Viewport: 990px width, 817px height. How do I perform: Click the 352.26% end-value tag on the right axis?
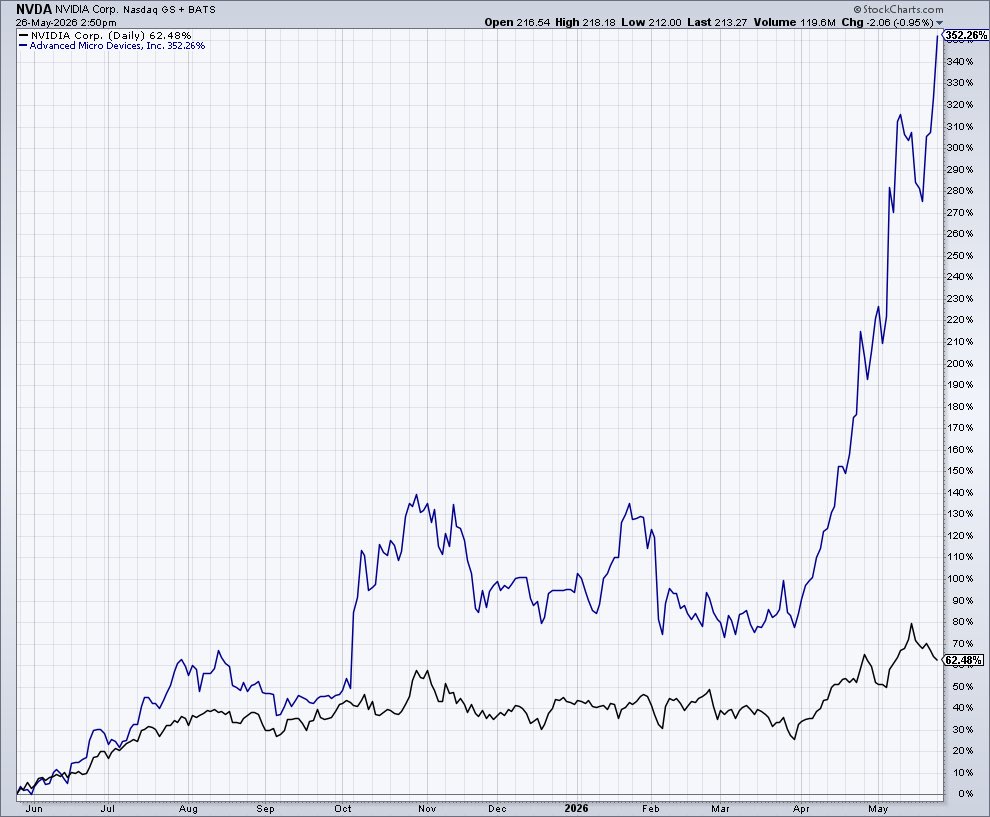click(x=966, y=35)
